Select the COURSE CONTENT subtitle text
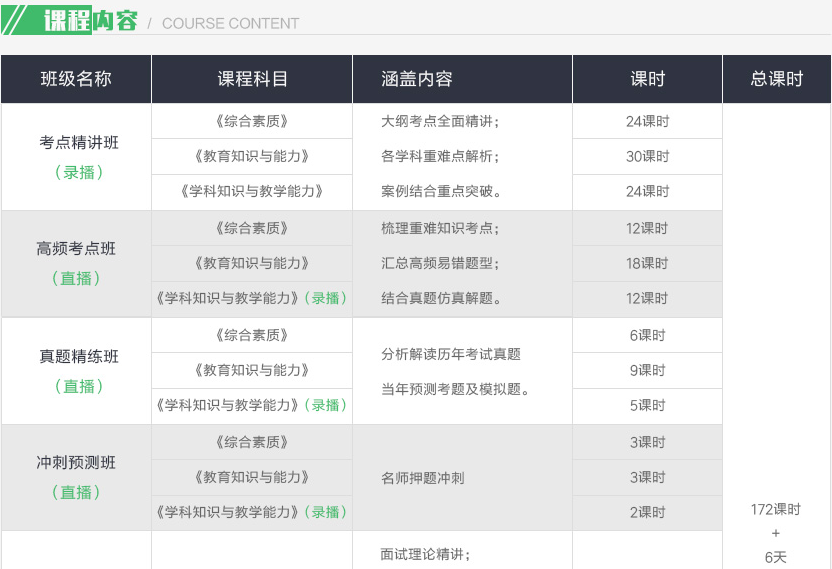Screen dimensions: 832x569 pyautogui.click(x=230, y=23)
